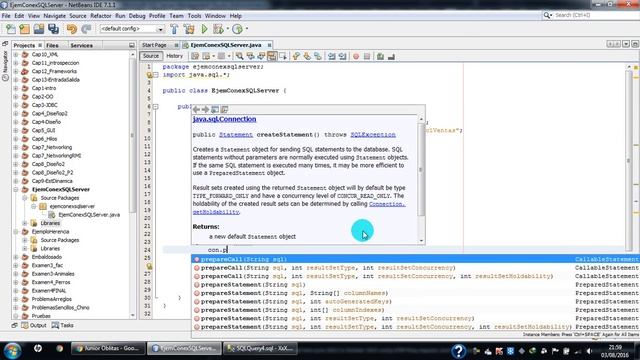Select prepareCall(String sql) highlighted completion

[416, 259]
